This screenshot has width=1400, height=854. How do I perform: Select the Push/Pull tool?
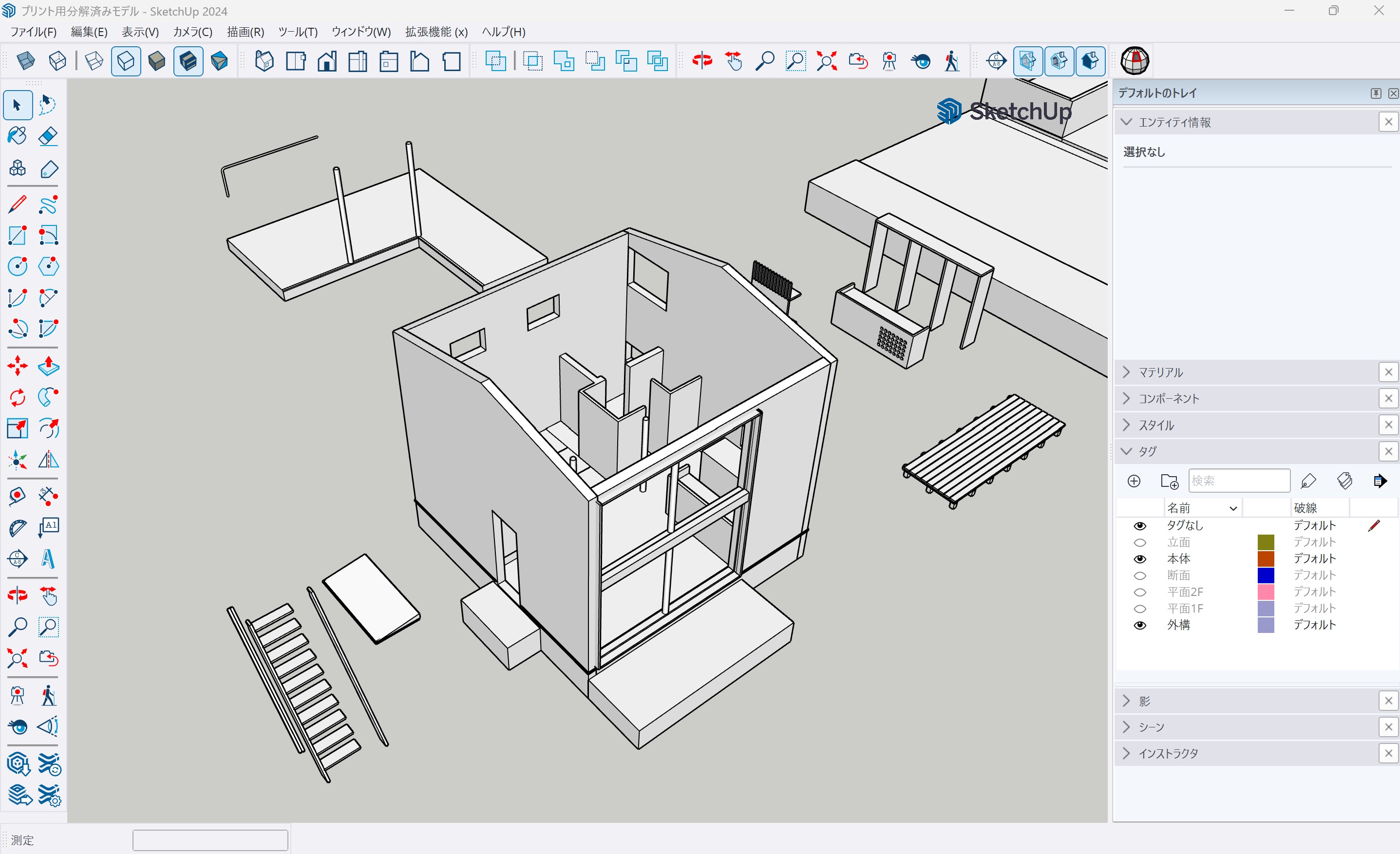[48, 366]
